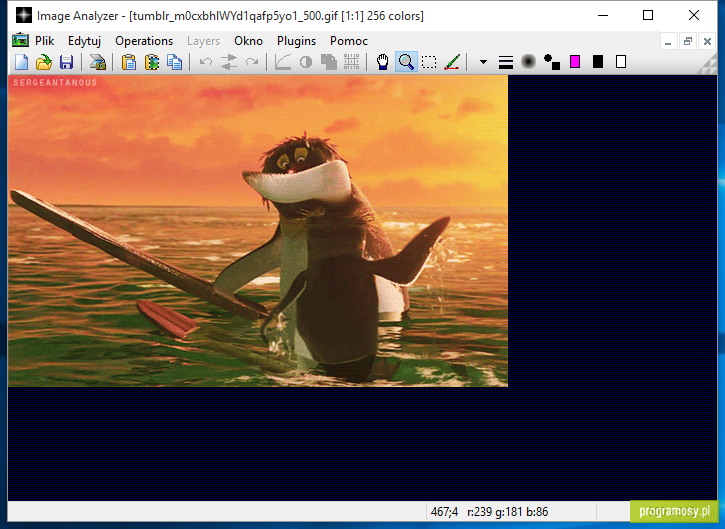Viewport: 725px width, 529px height.
Task: Minimize the inner document window
Action: click(x=668, y=42)
